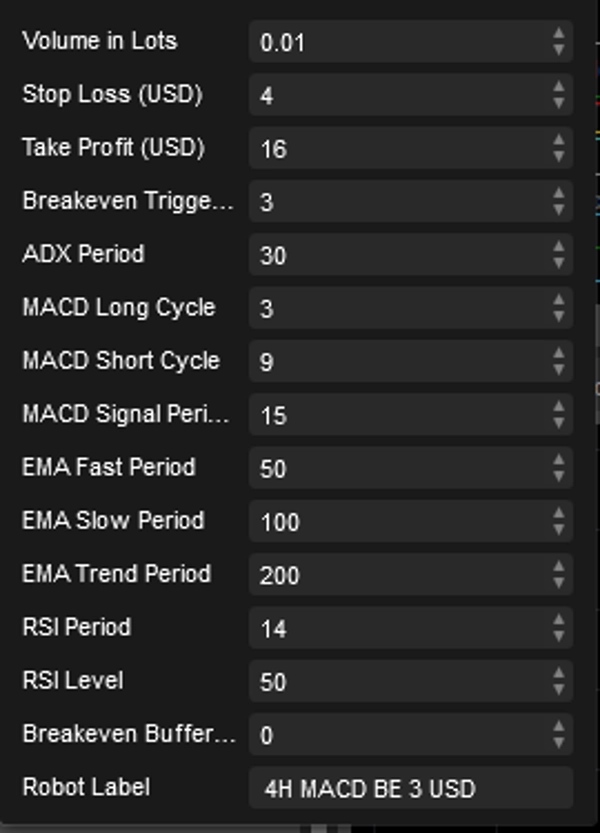Decrease Breakeven Buffer with down arrow
The width and height of the screenshot is (600, 833).
point(560,740)
